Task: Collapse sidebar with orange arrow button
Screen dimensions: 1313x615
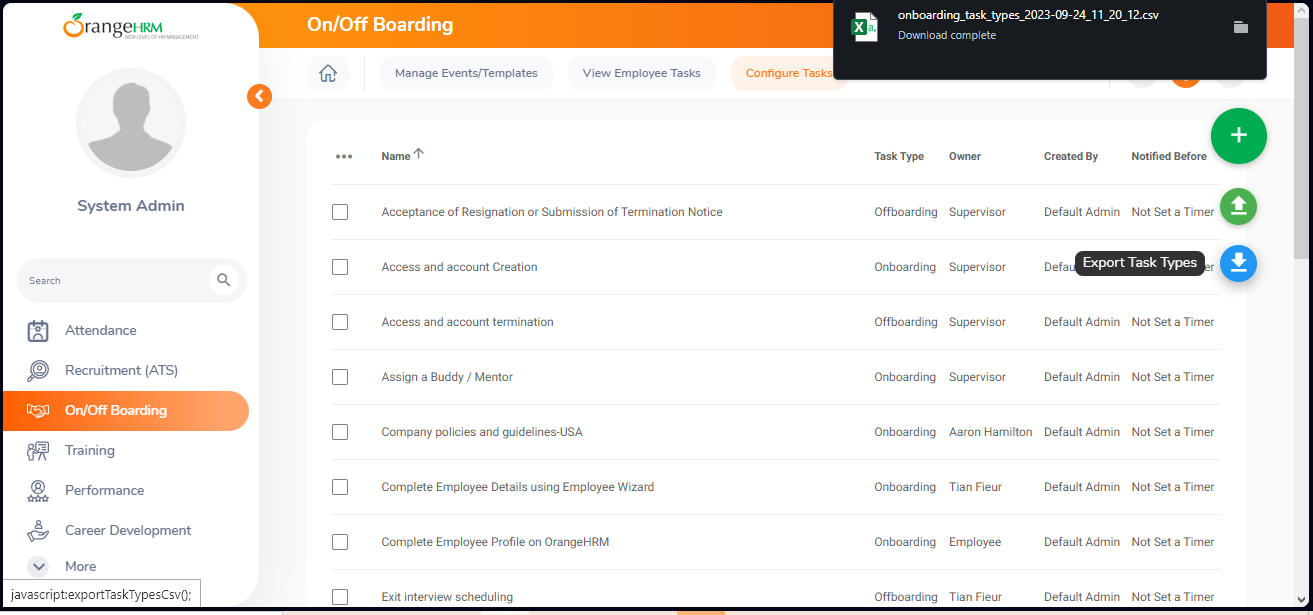Action: click(260, 96)
